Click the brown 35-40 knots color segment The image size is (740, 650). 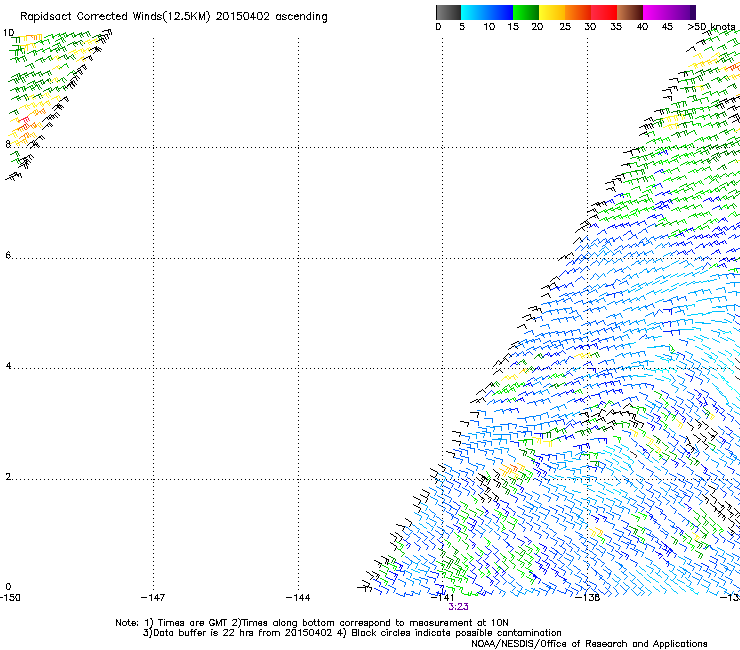[x=630, y=12]
